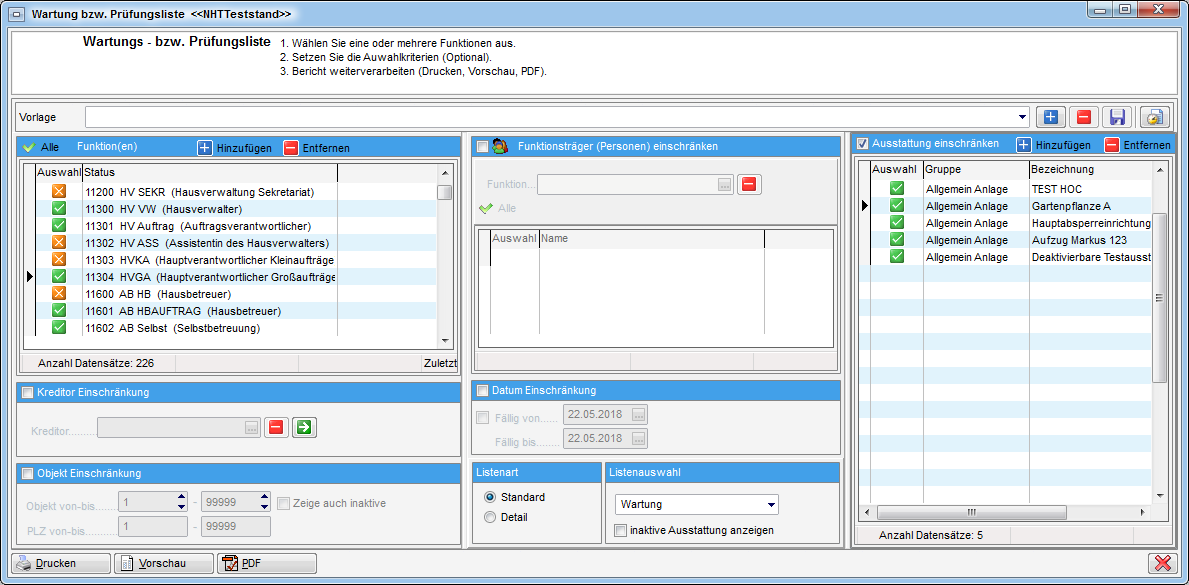1189x585 pixels.
Task: Expand the Vorlage dropdown list
Action: [x=1022, y=117]
